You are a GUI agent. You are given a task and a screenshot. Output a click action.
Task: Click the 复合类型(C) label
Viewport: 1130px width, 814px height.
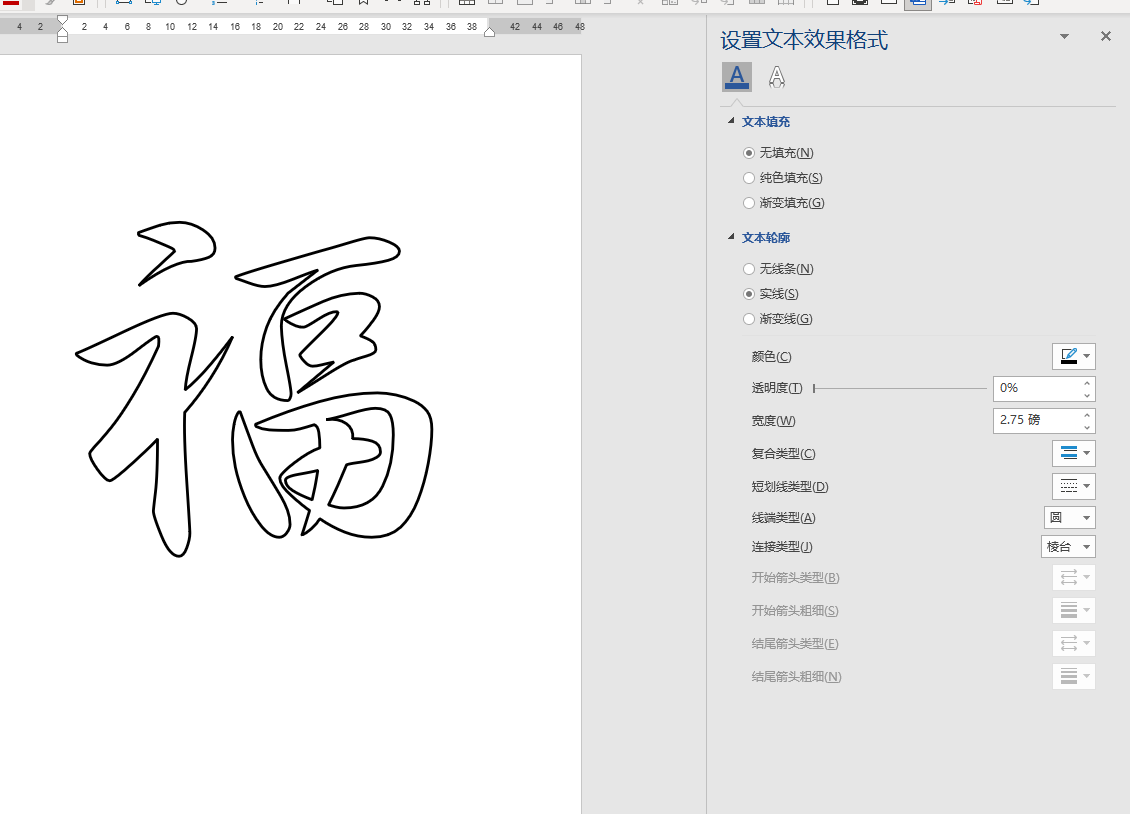coord(783,454)
